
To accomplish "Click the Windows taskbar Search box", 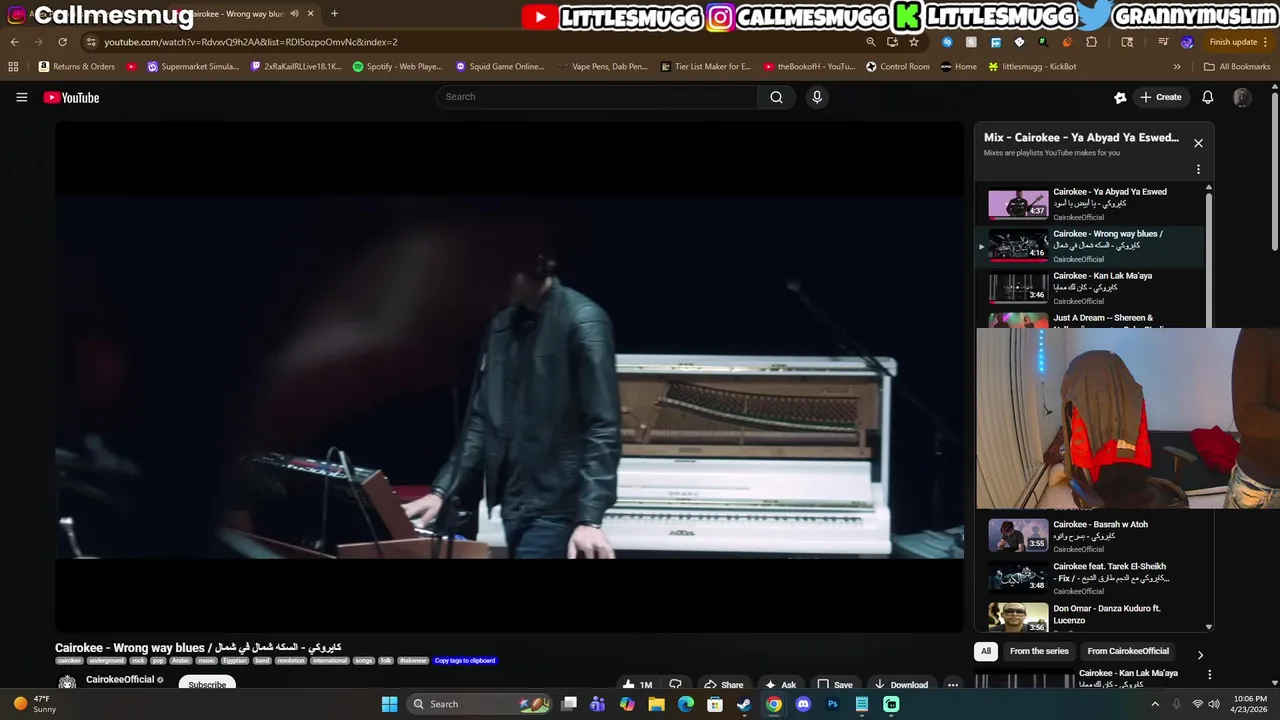I will pyautogui.click(x=478, y=704).
